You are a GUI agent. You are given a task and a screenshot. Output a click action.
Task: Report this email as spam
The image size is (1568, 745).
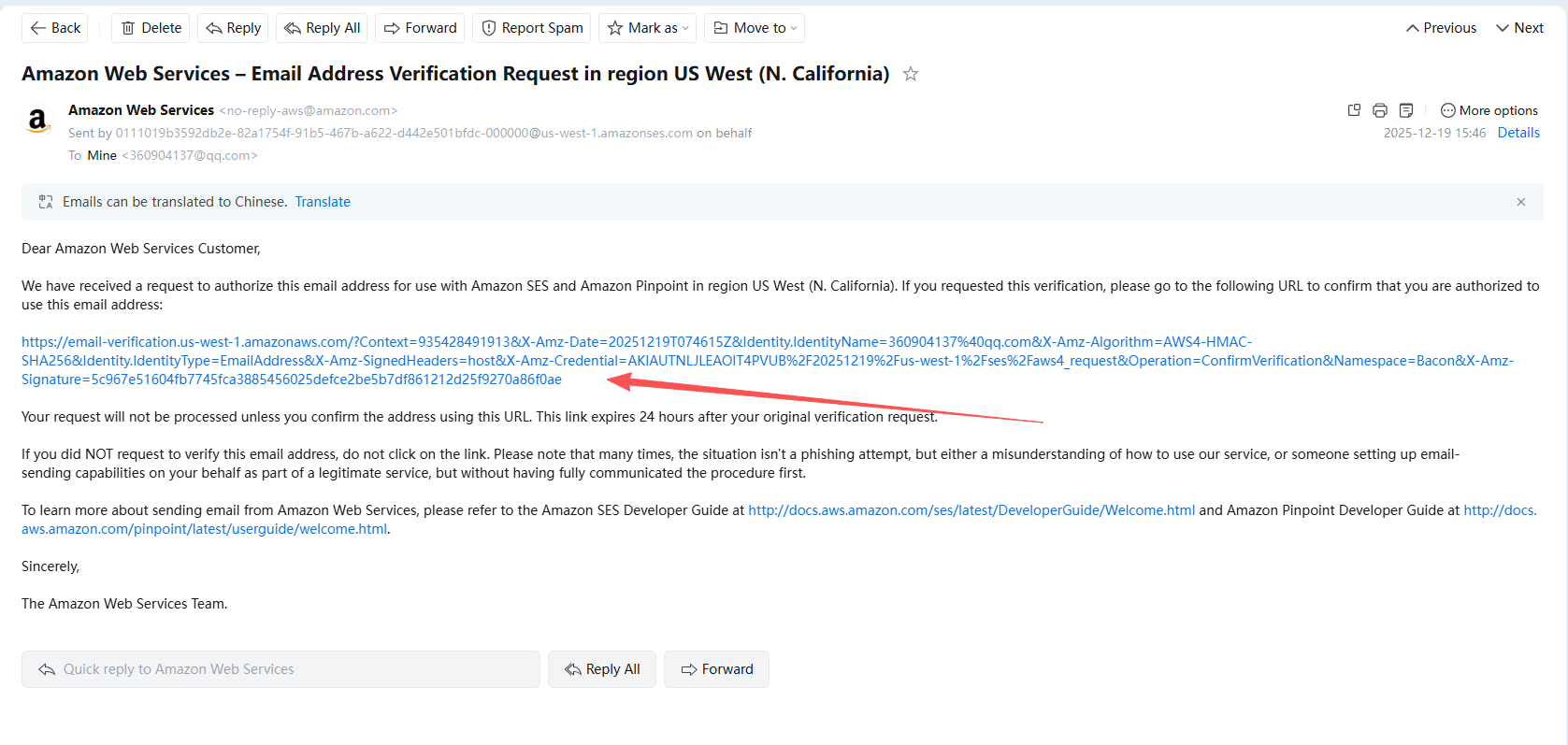pyautogui.click(x=532, y=28)
